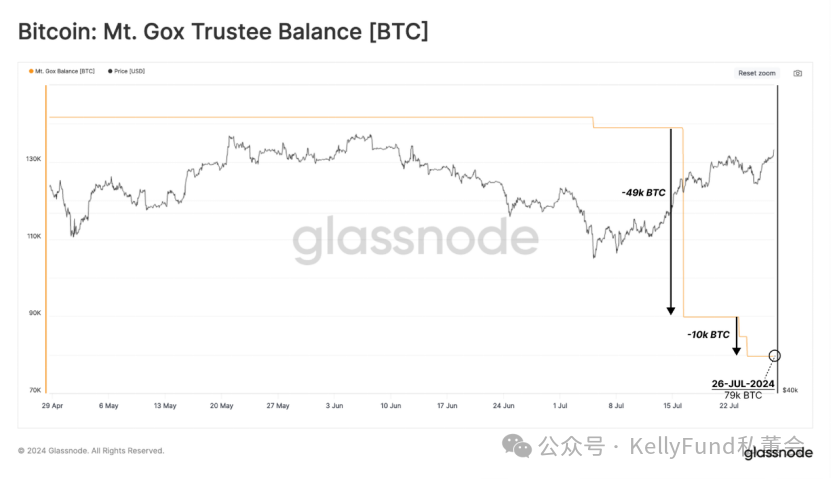Click the 130K y-axis label
This screenshot has width=831, height=479.
point(33,160)
